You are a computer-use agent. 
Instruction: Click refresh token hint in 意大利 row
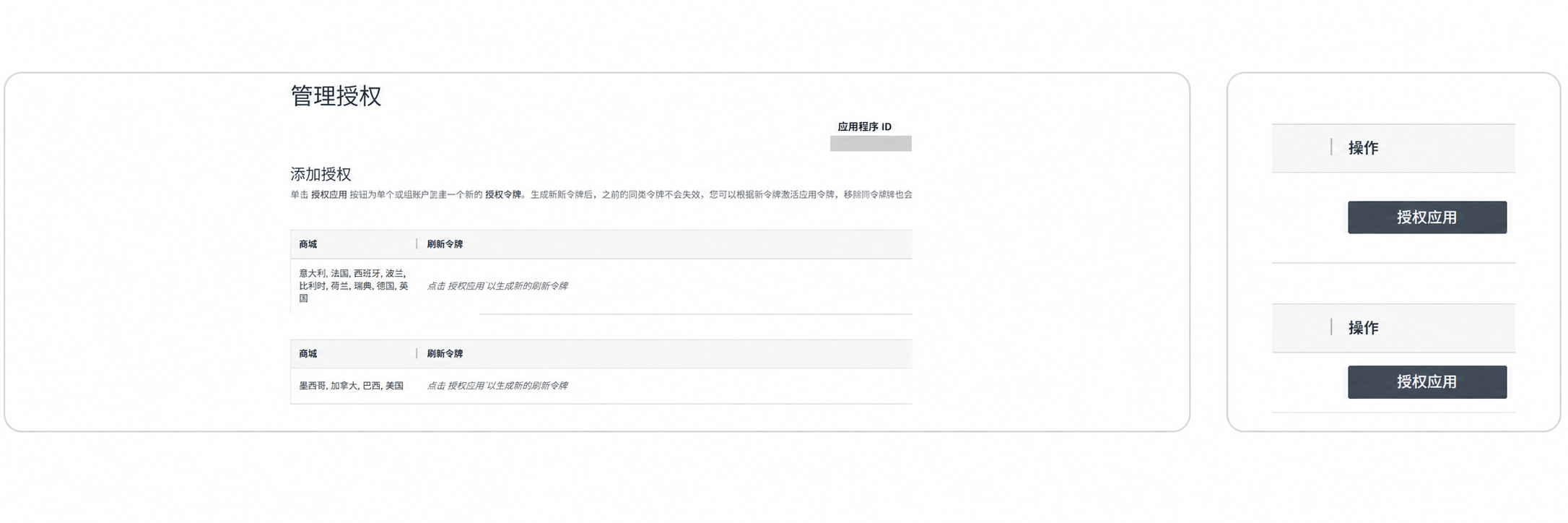497,286
